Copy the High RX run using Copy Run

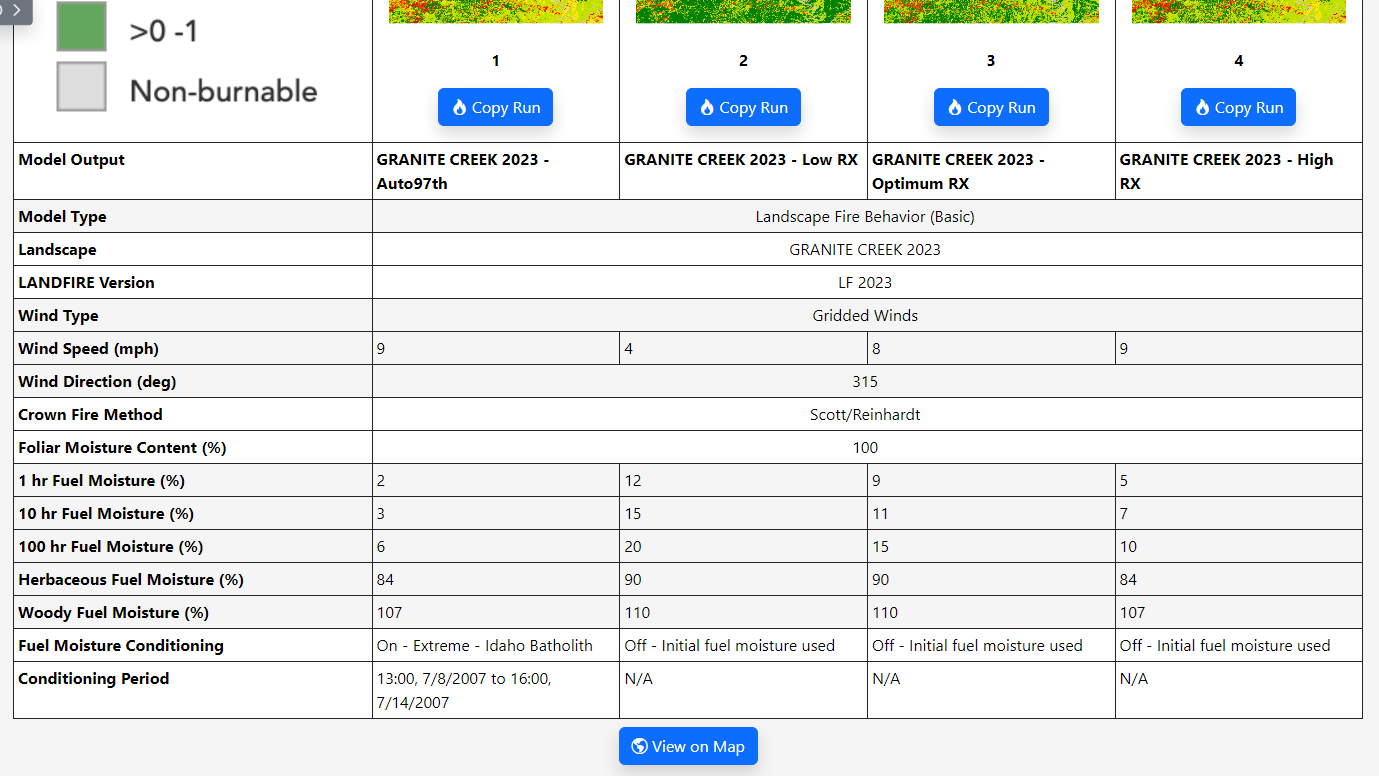tap(1238, 107)
